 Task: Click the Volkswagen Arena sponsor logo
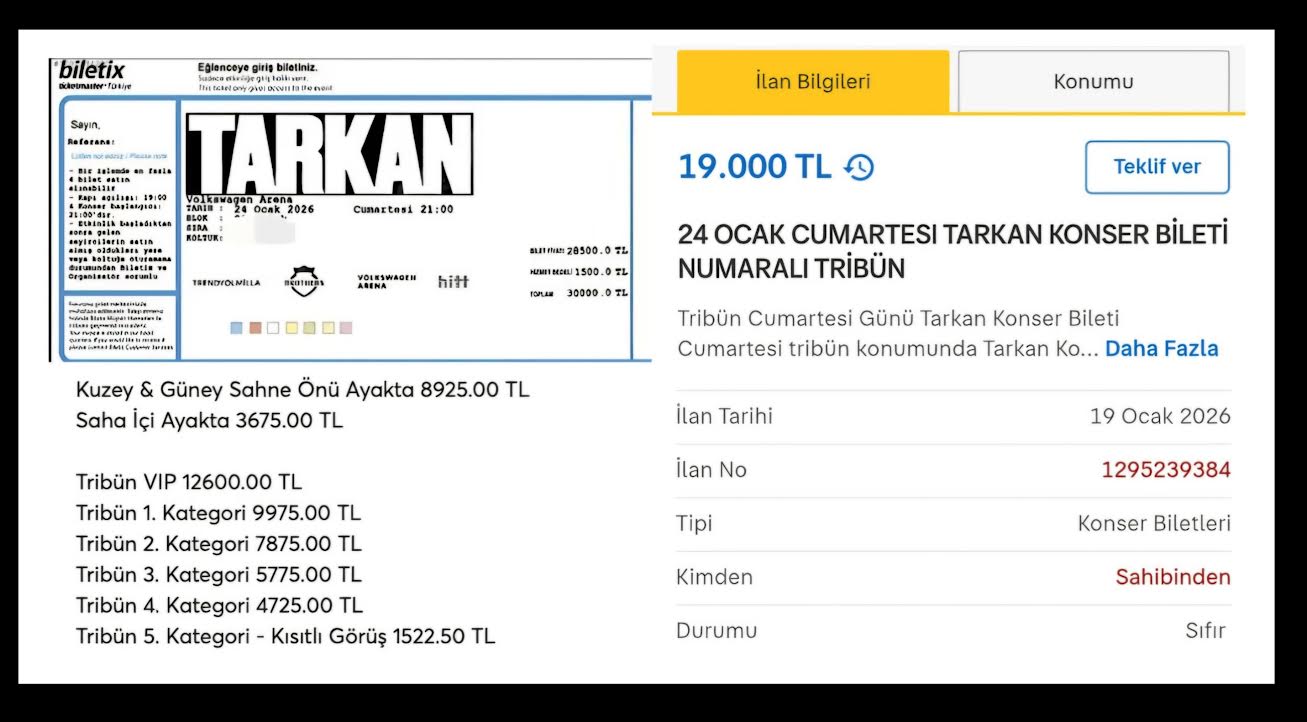pyautogui.click(x=386, y=282)
